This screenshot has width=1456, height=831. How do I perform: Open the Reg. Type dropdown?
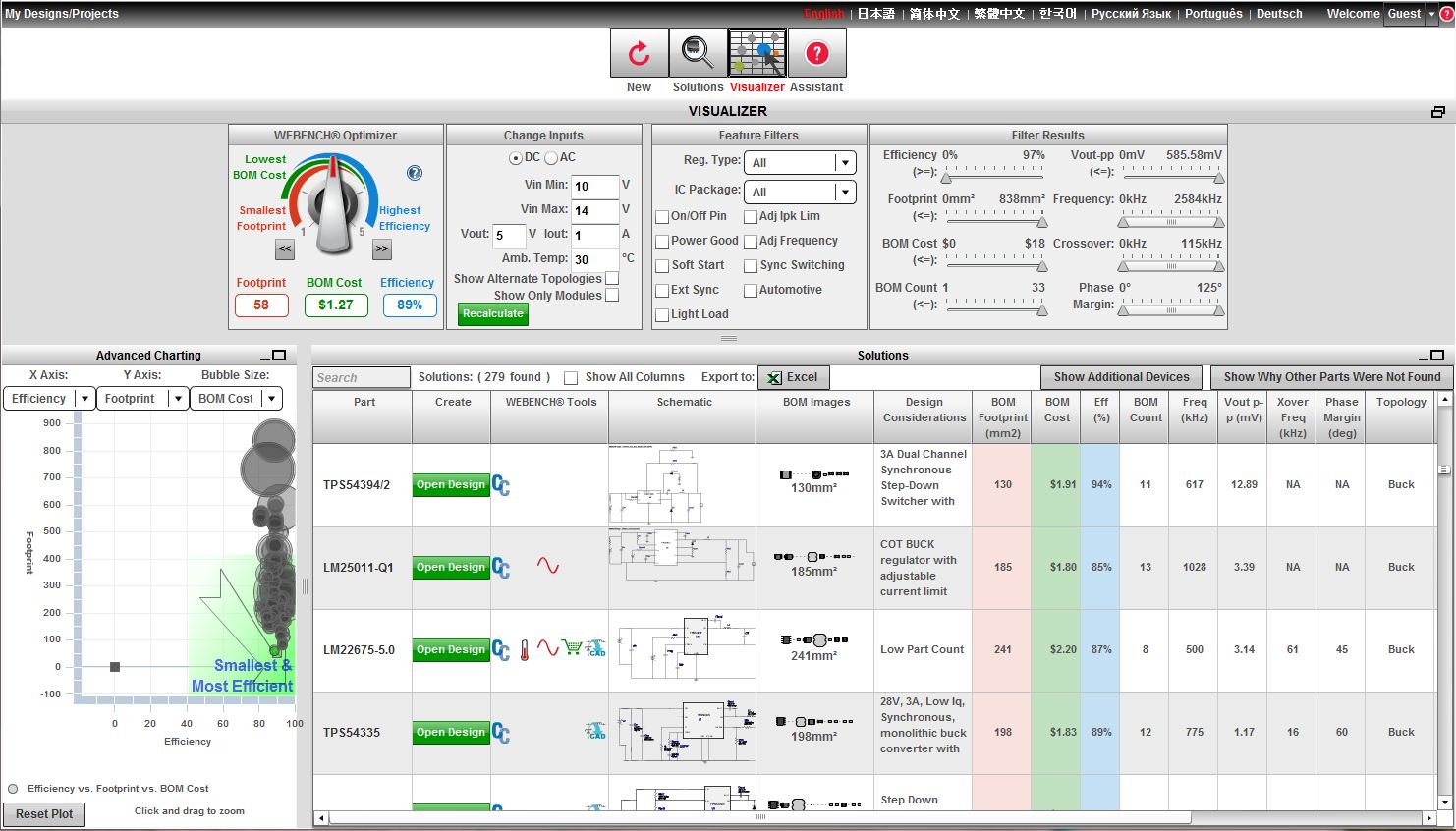pyautogui.click(x=800, y=163)
